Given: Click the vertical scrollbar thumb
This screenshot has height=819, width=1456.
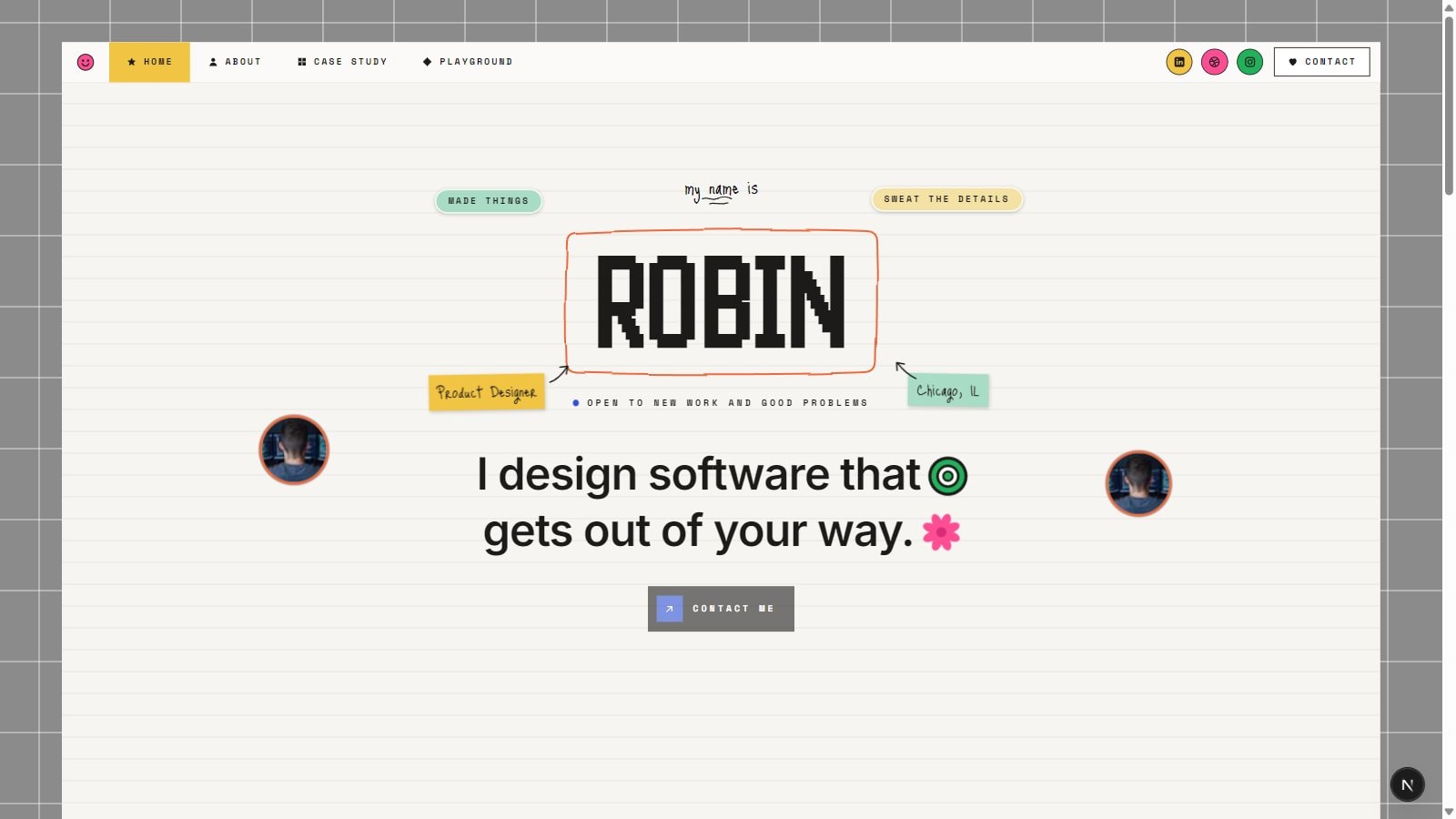Looking at the screenshot, I should (x=1449, y=105).
